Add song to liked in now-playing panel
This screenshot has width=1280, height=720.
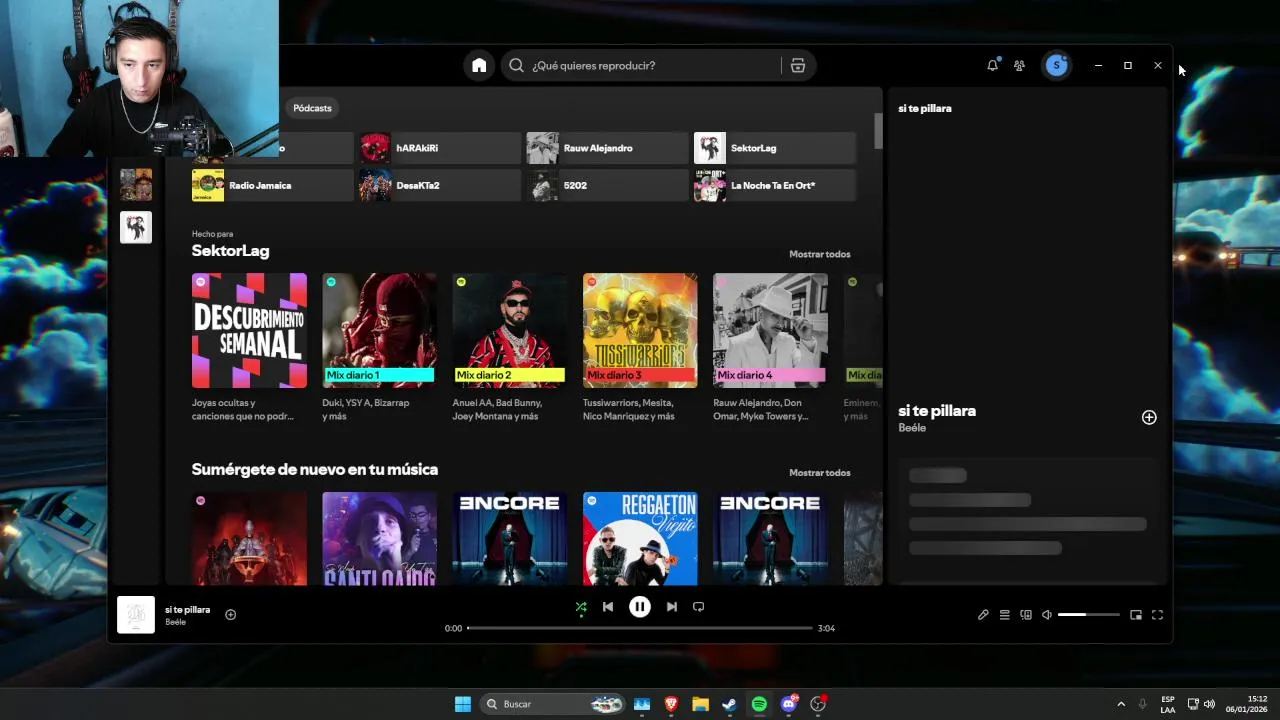1149,418
